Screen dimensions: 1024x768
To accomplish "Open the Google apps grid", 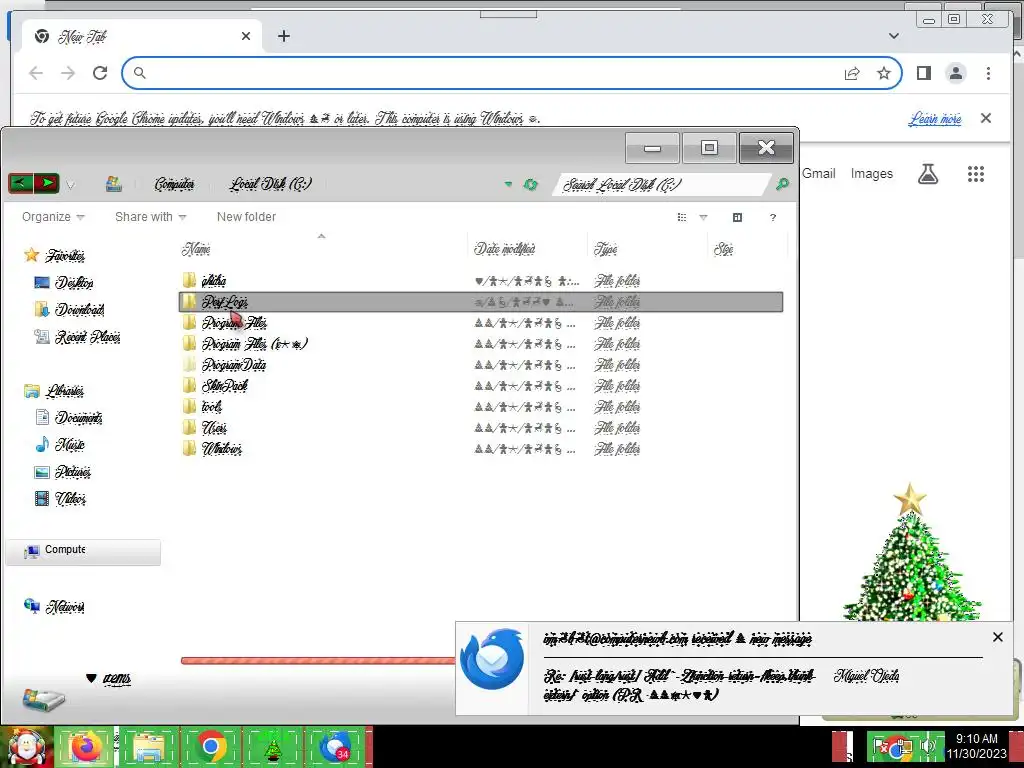I will coord(976,174).
